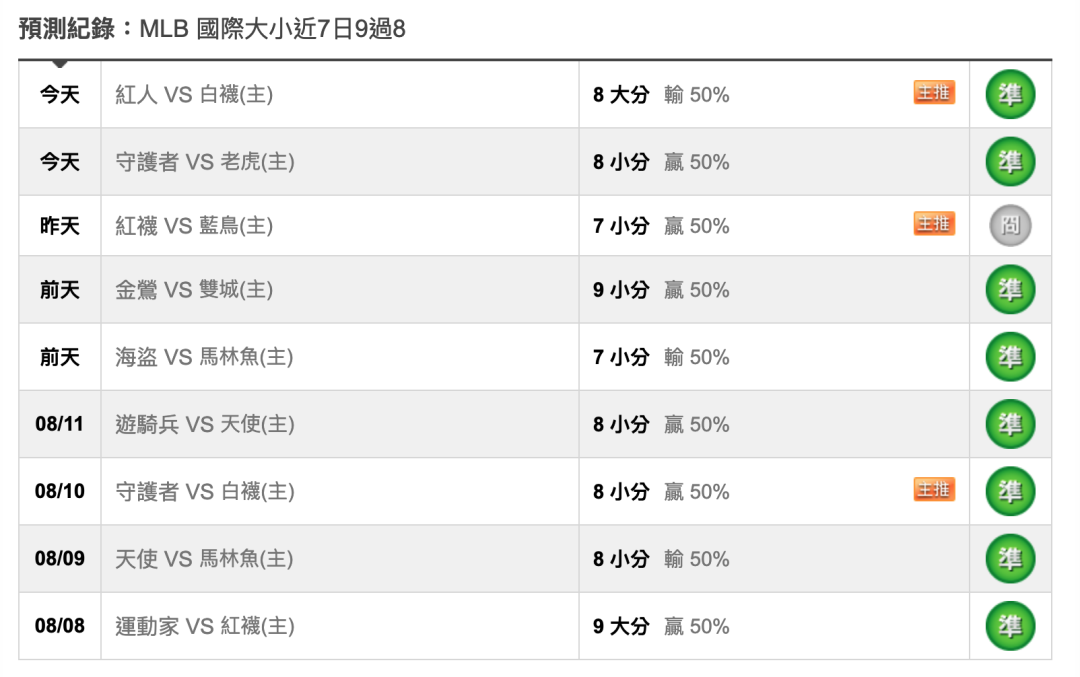
Task: Select the 9 大分 prediction on 08/08
Action: [x=621, y=626]
